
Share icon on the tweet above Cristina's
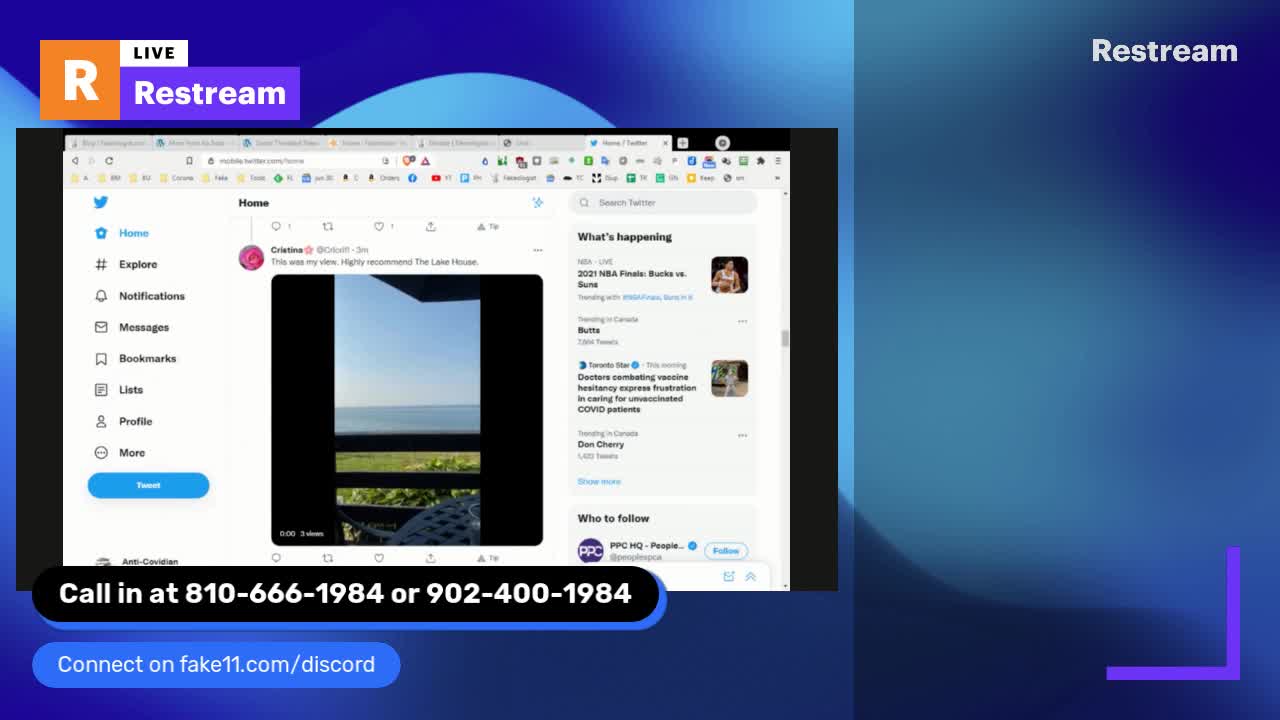(x=430, y=227)
